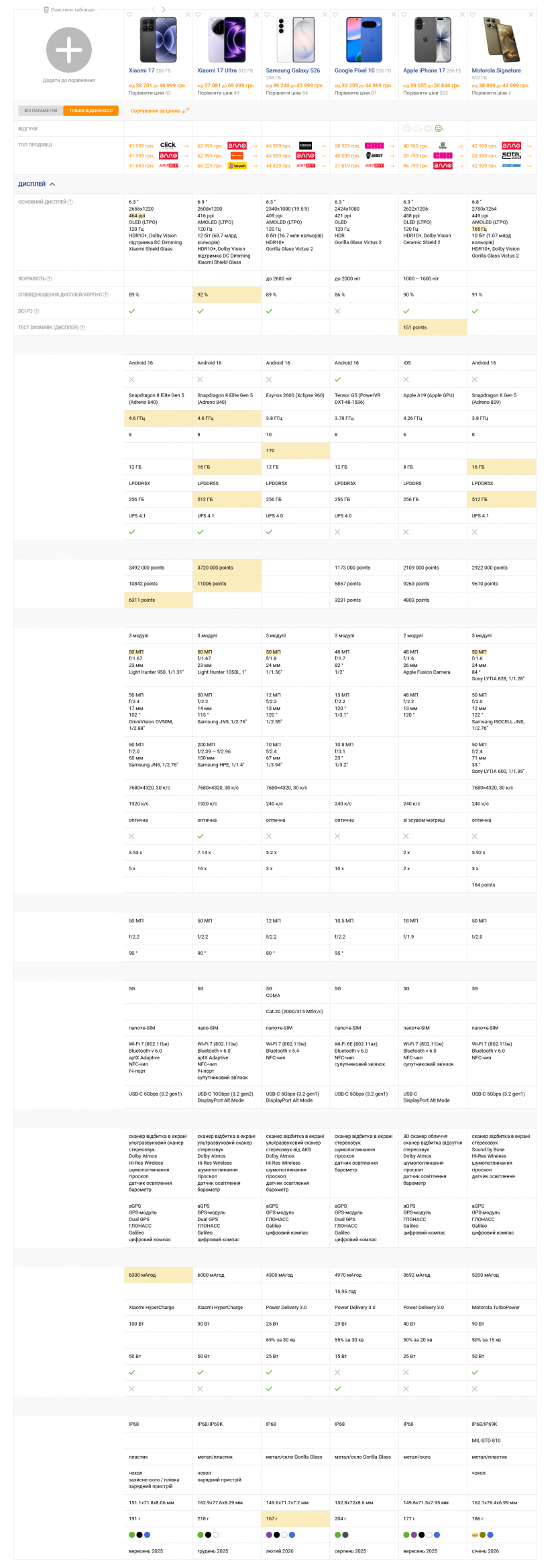Open the Samsung Galaxy S26 phone thumbnail

click(295, 40)
